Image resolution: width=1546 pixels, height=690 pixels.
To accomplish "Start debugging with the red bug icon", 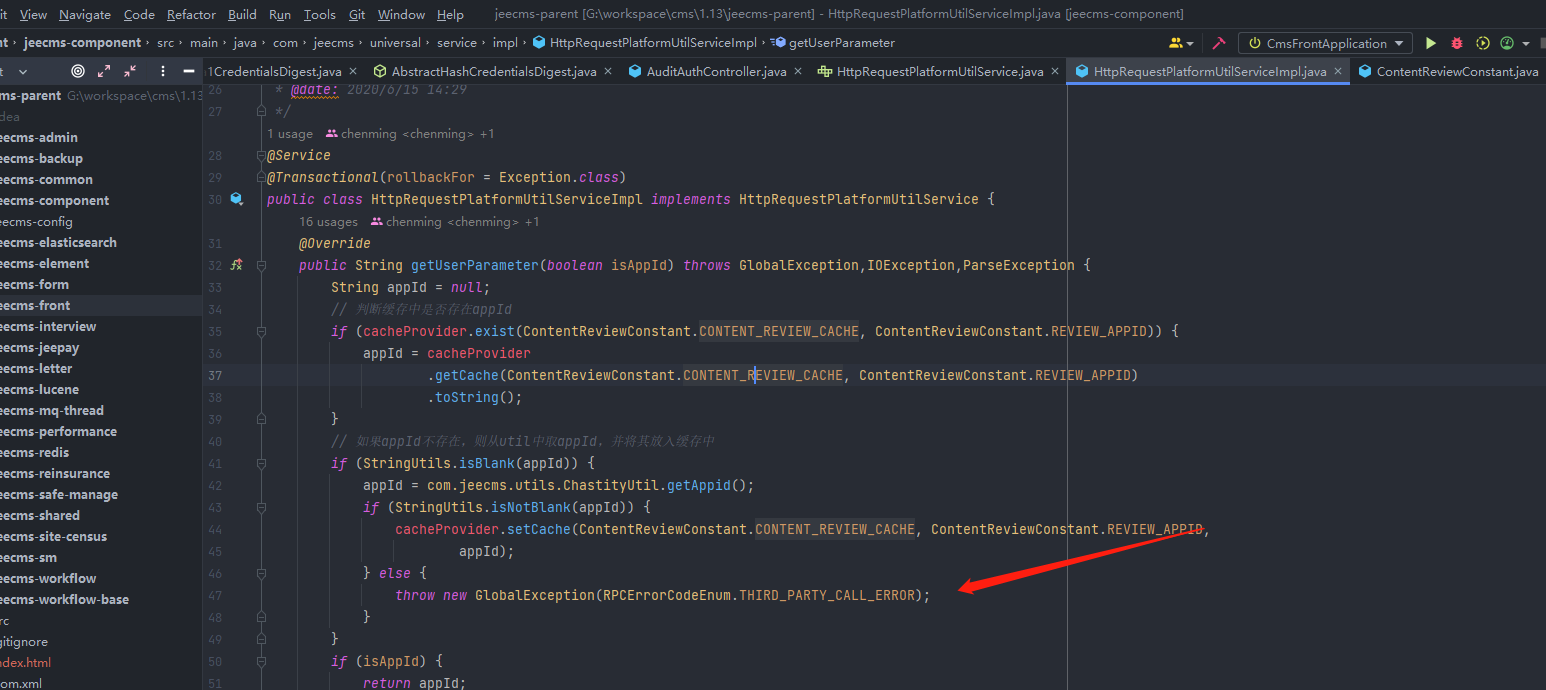I will pos(1457,43).
